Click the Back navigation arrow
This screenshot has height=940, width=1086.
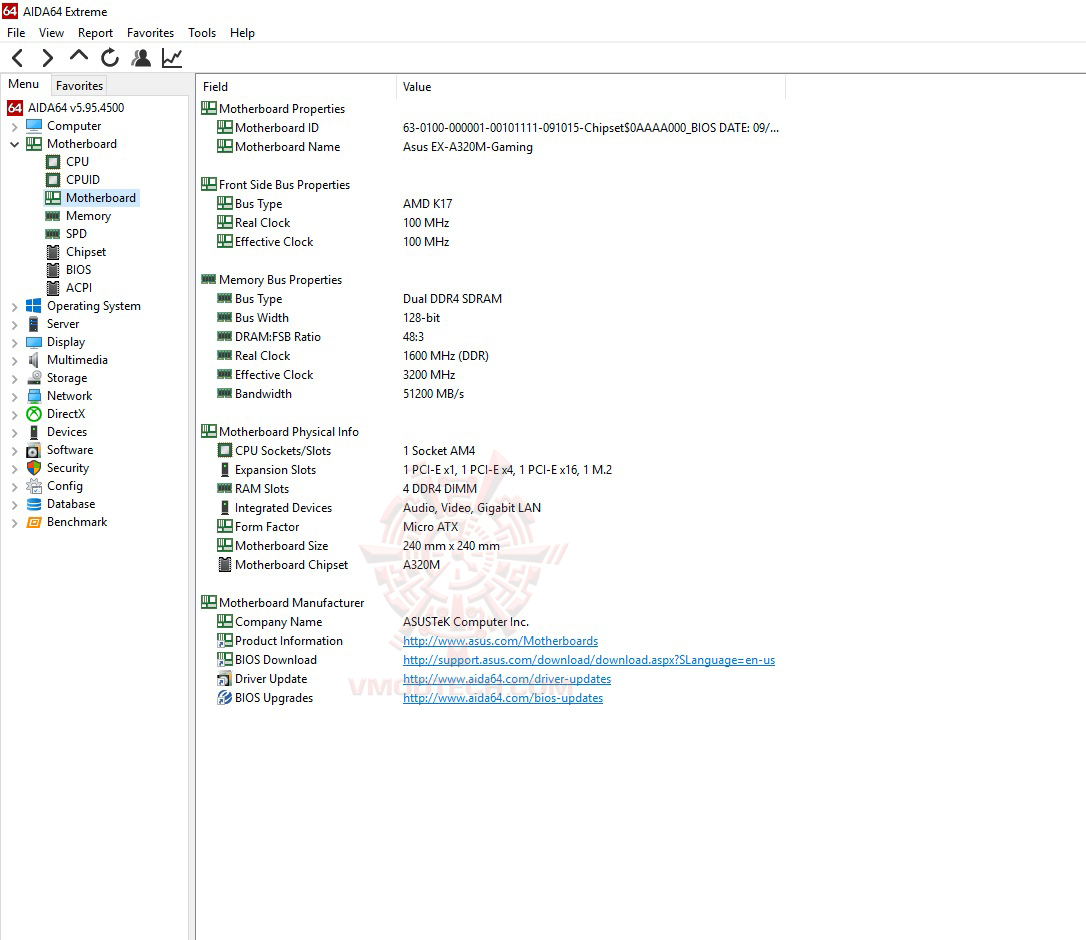click(18, 57)
